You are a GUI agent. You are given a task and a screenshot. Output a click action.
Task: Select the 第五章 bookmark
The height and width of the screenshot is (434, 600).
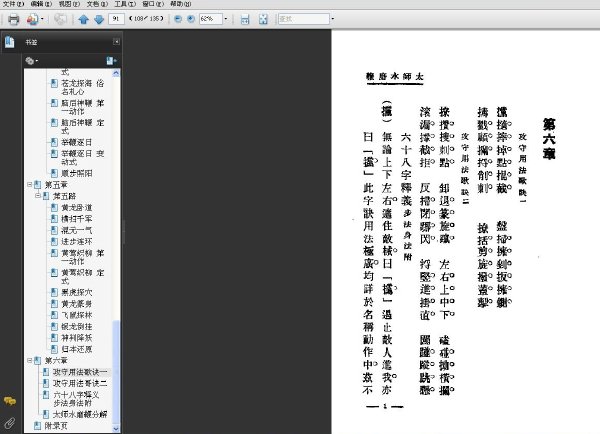pyautogui.click(x=56, y=185)
